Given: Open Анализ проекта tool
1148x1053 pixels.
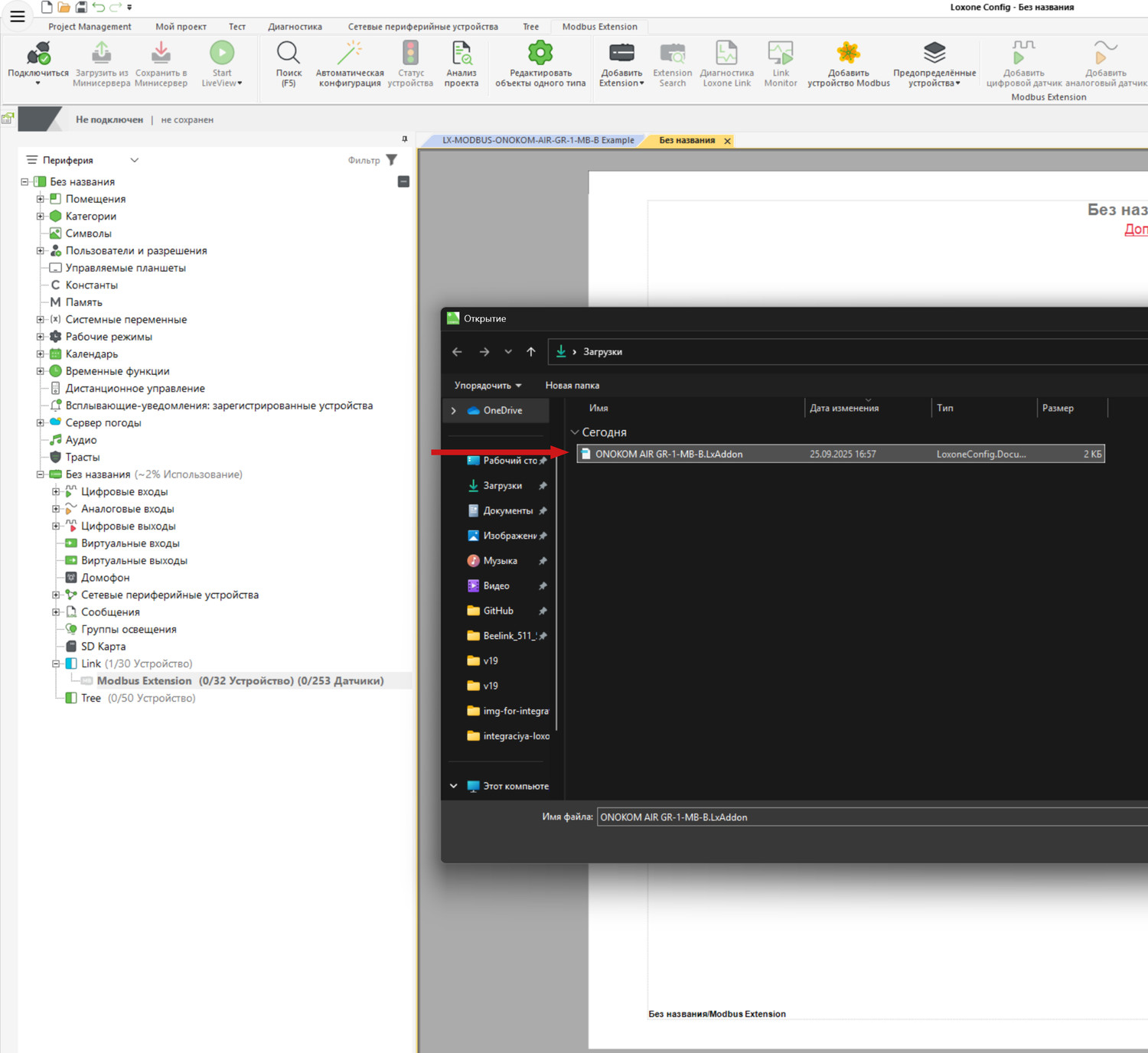Looking at the screenshot, I should [x=461, y=54].
